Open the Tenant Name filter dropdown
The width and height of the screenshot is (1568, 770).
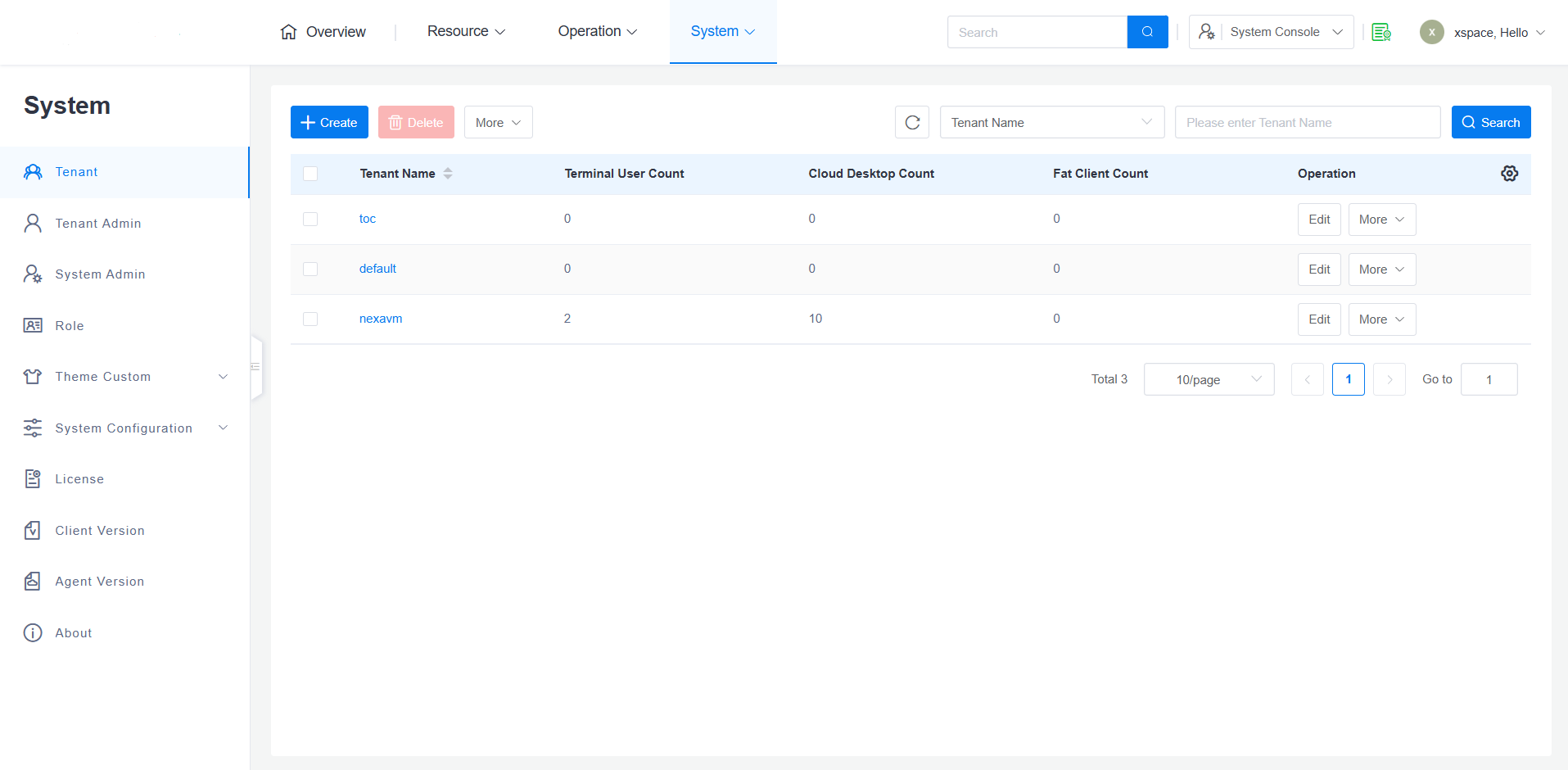tap(1051, 123)
